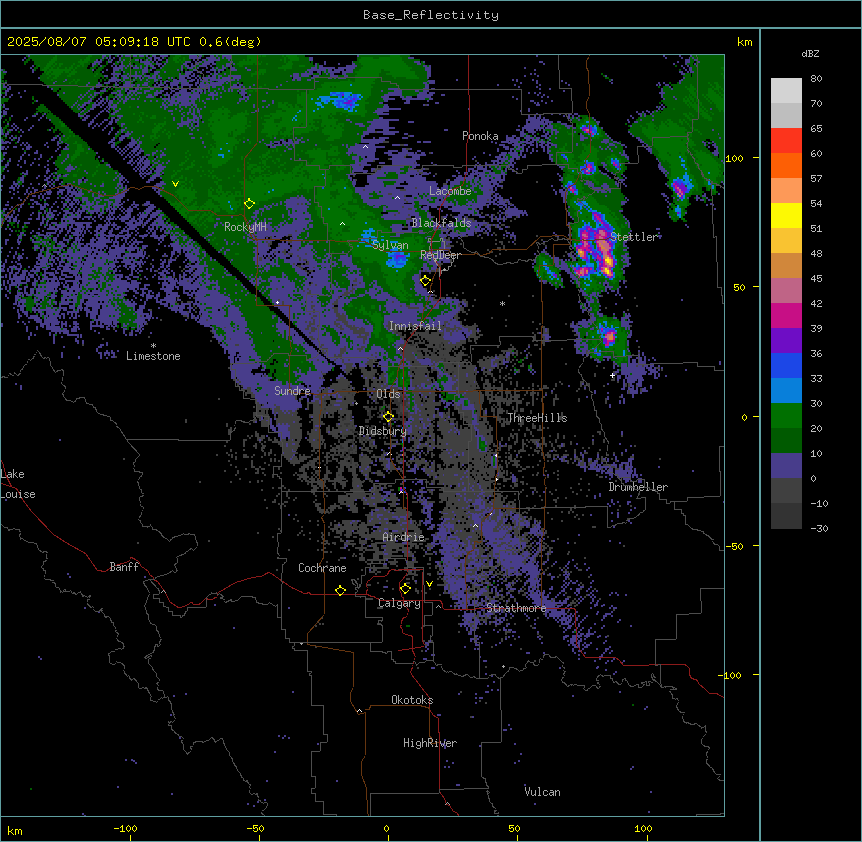The width and height of the screenshot is (862, 842).
Task: Click the Innisfail city label
Action: tap(415, 326)
